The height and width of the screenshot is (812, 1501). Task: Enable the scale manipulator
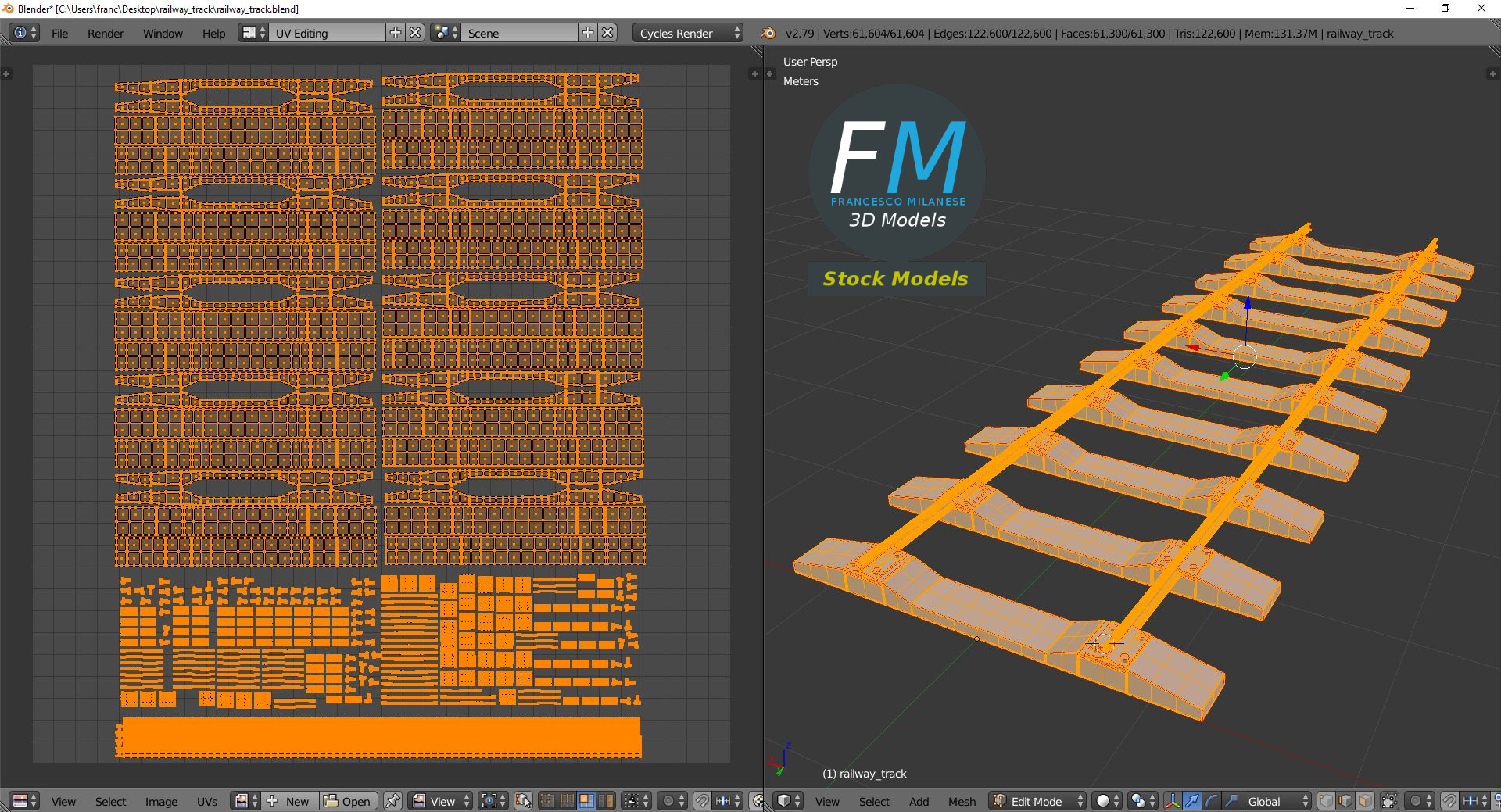(1231, 801)
